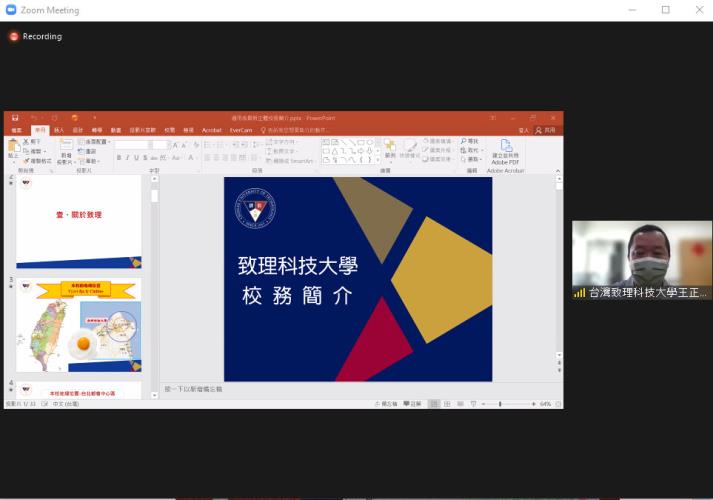The image size is (713, 500).
Task: Open the slide Layout dropdown
Action: pyautogui.click(x=95, y=142)
